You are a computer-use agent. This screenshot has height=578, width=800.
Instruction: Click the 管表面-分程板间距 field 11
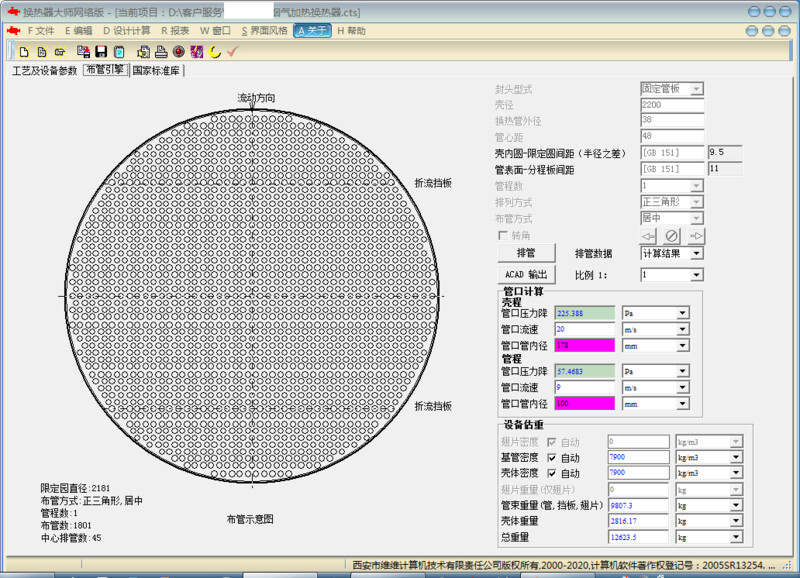[724, 168]
